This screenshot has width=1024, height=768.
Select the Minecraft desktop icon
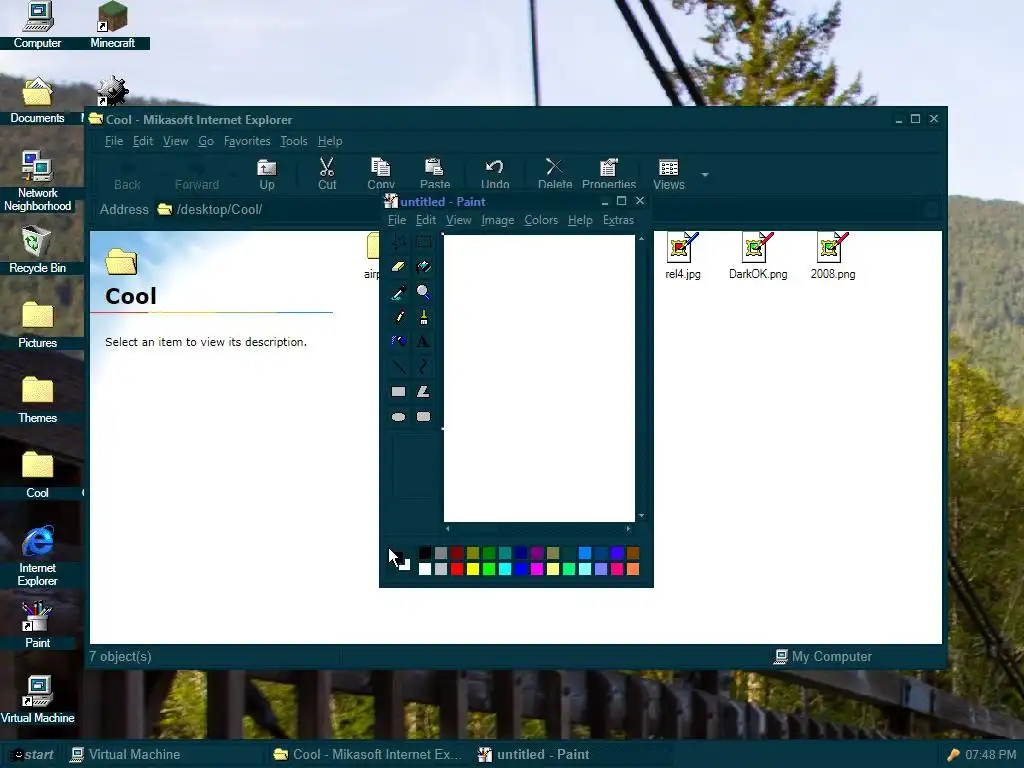(112, 25)
